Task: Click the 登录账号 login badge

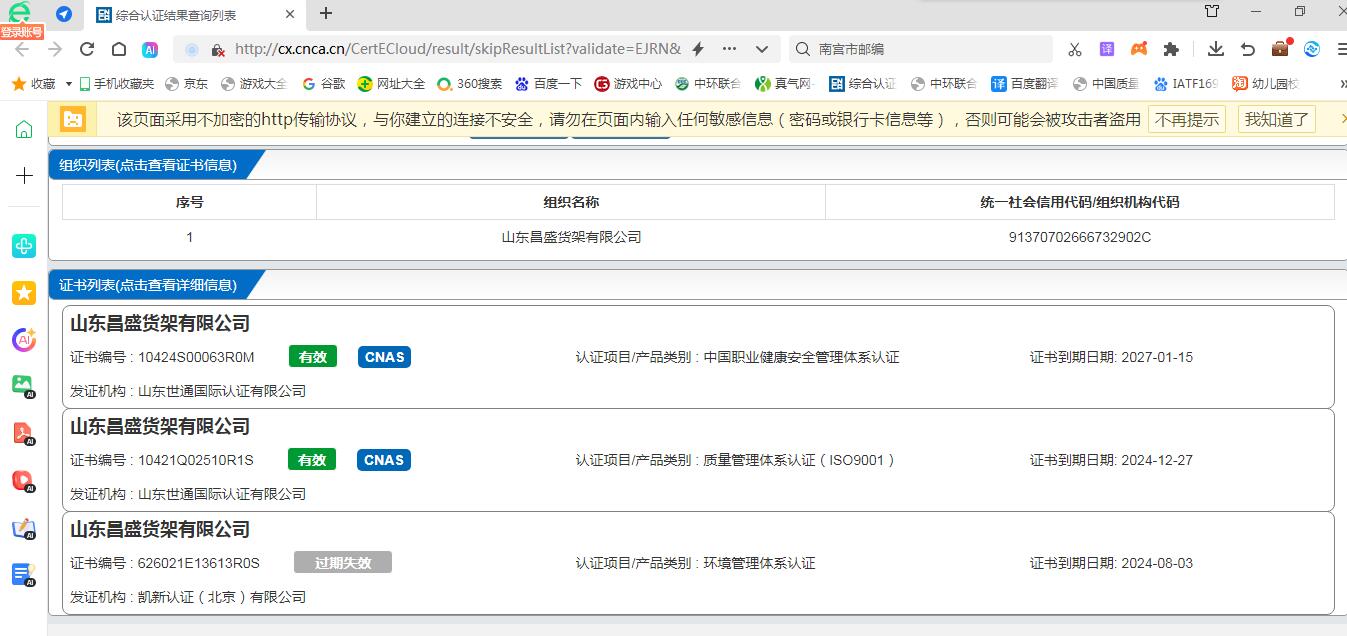Action: [21, 32]
